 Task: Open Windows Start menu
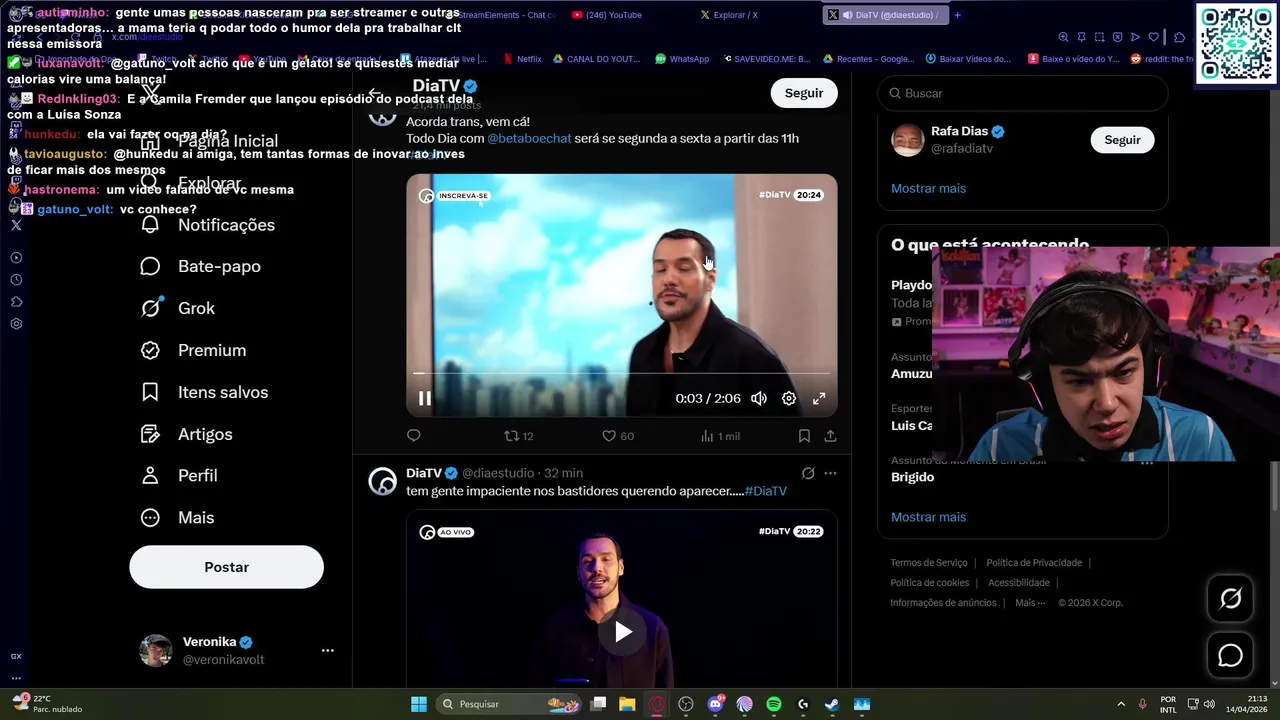419,704
